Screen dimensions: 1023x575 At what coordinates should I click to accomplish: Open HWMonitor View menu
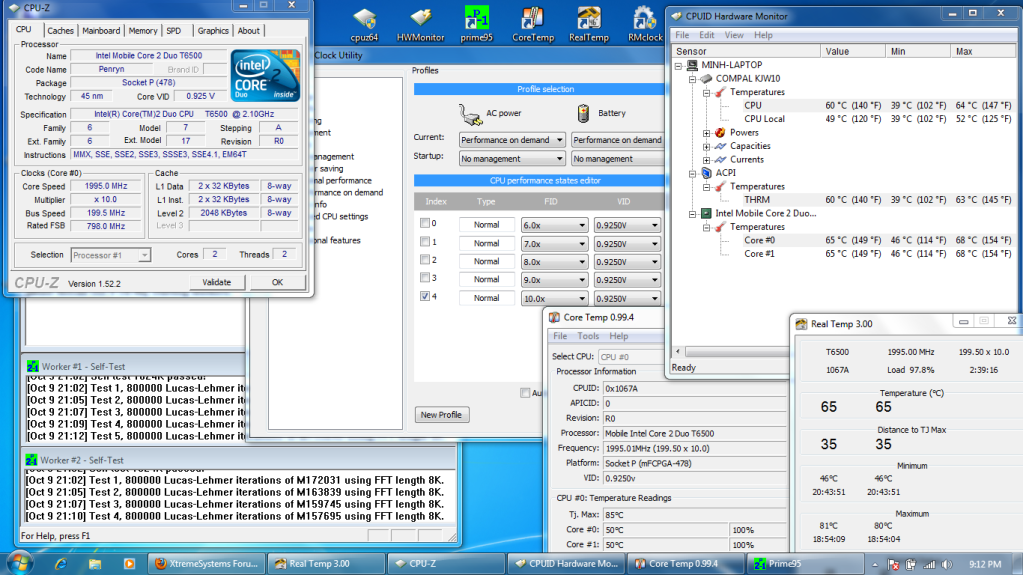pyautogui.click(x=734, y=35)
